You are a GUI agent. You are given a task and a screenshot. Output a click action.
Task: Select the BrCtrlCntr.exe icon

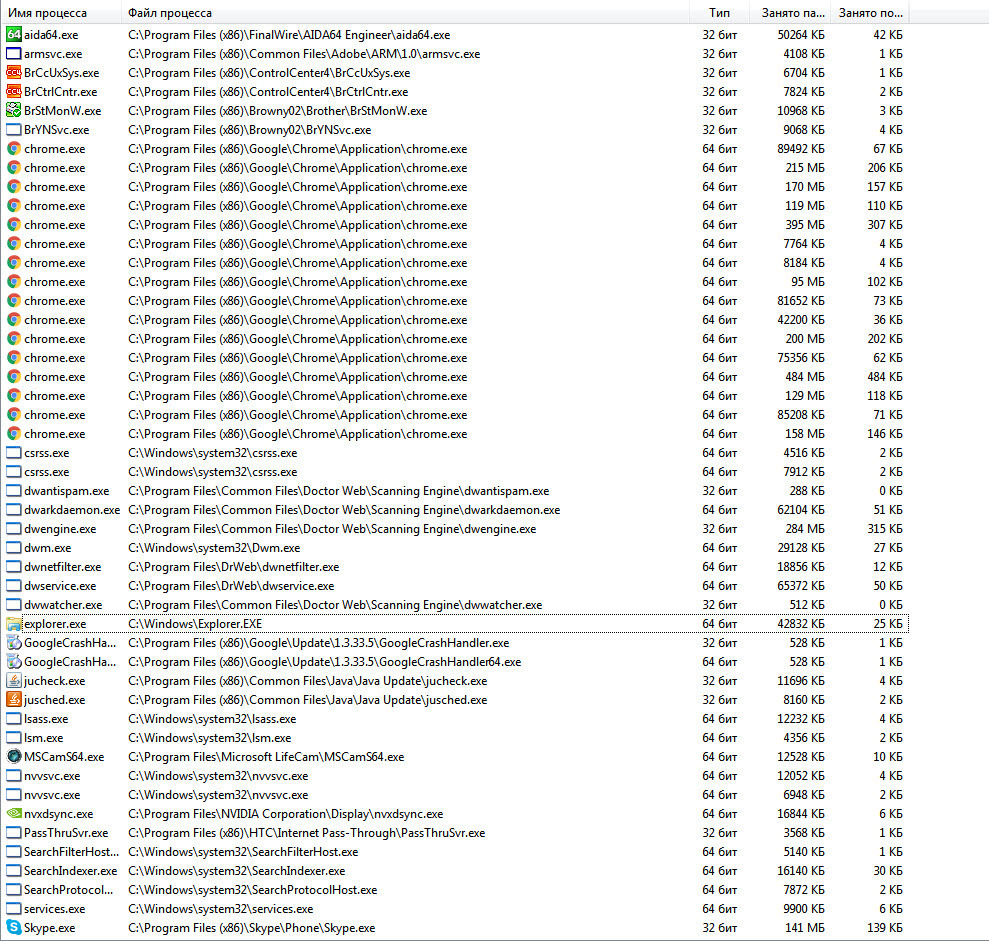coord(13,92)
